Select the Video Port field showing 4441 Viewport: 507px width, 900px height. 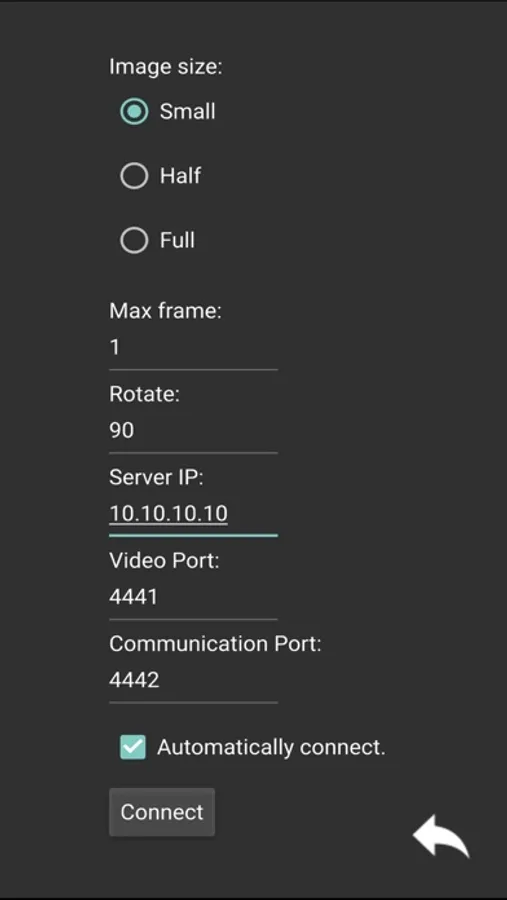193,598
